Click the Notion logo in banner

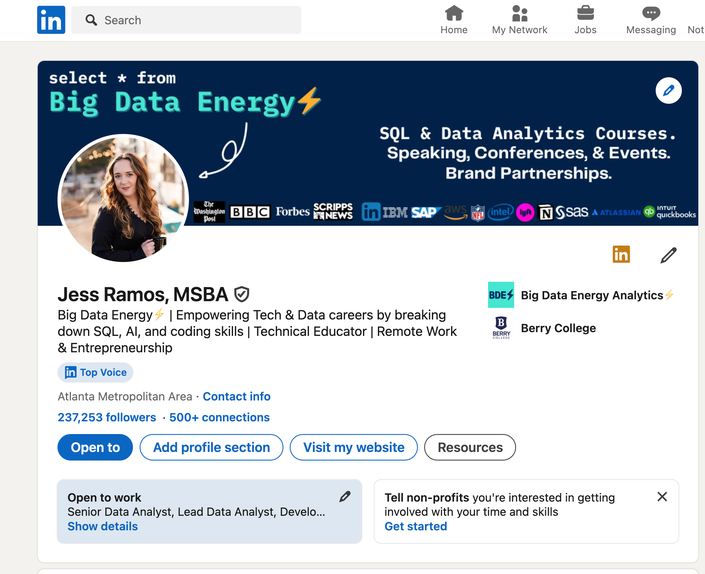coord(546,213)
